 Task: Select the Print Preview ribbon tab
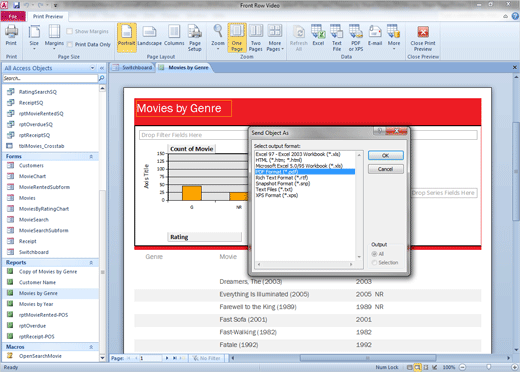coord(48,16)
